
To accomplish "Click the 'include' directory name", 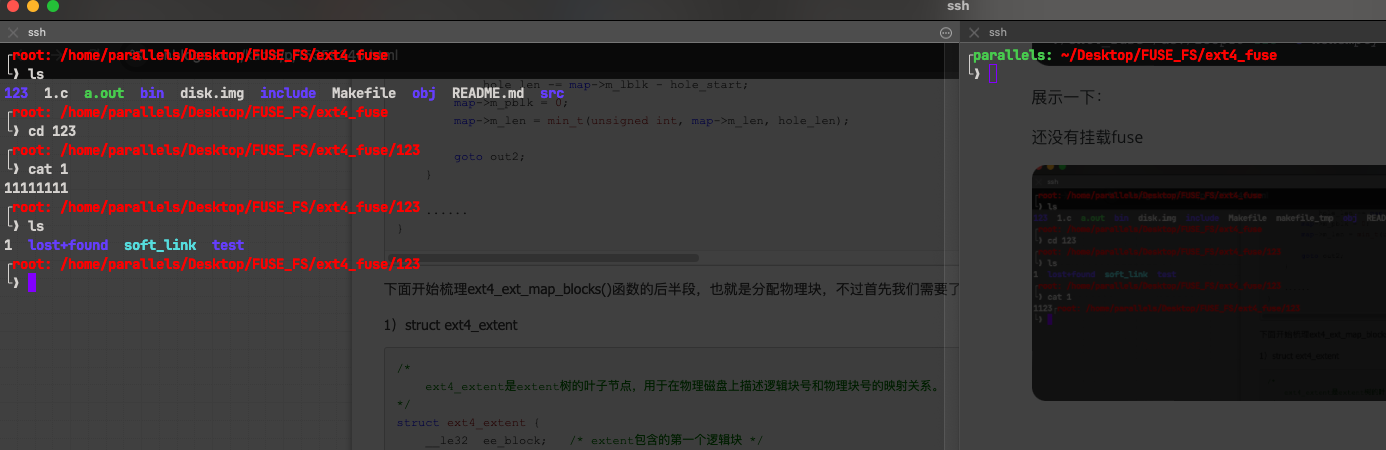I will coord(288,93).
